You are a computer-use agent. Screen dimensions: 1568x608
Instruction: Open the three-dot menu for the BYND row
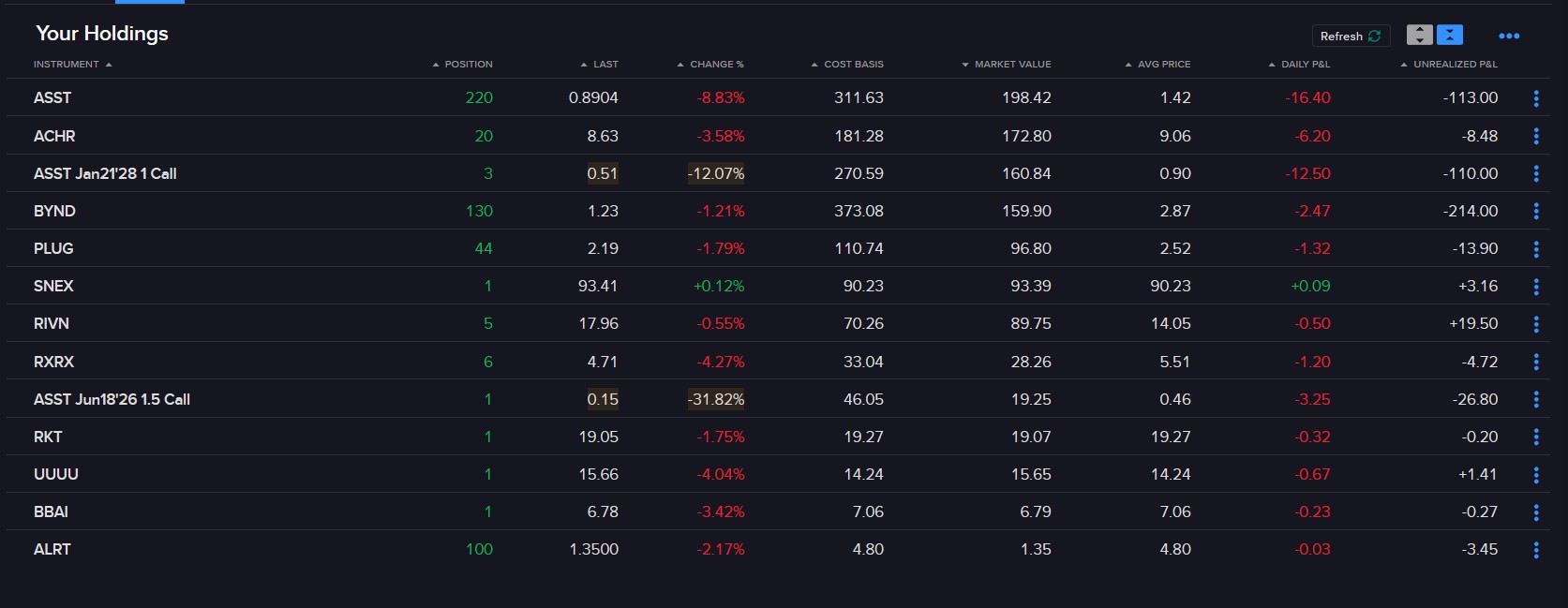(1536, 211)
